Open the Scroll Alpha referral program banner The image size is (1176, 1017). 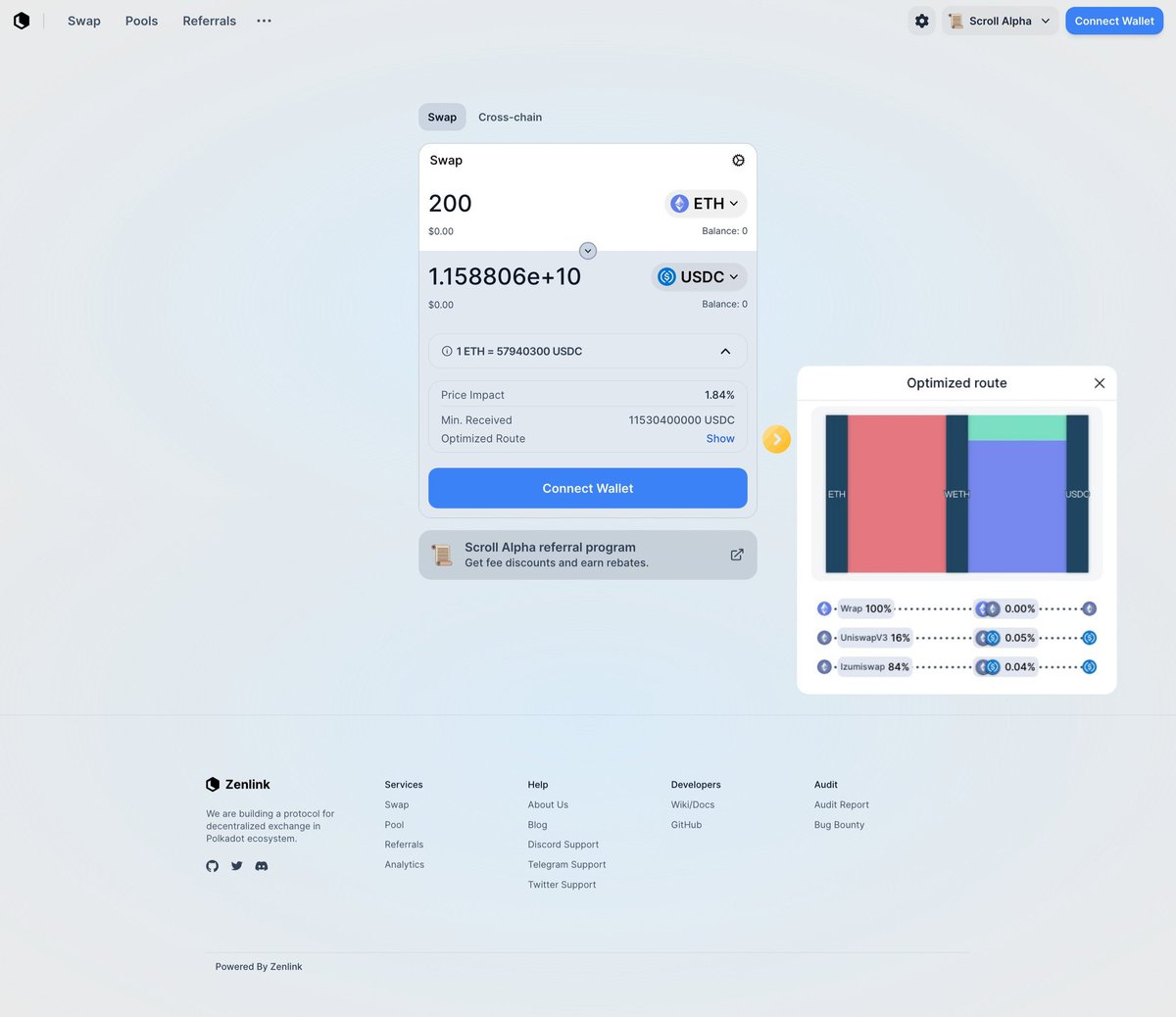click(588, 555)
